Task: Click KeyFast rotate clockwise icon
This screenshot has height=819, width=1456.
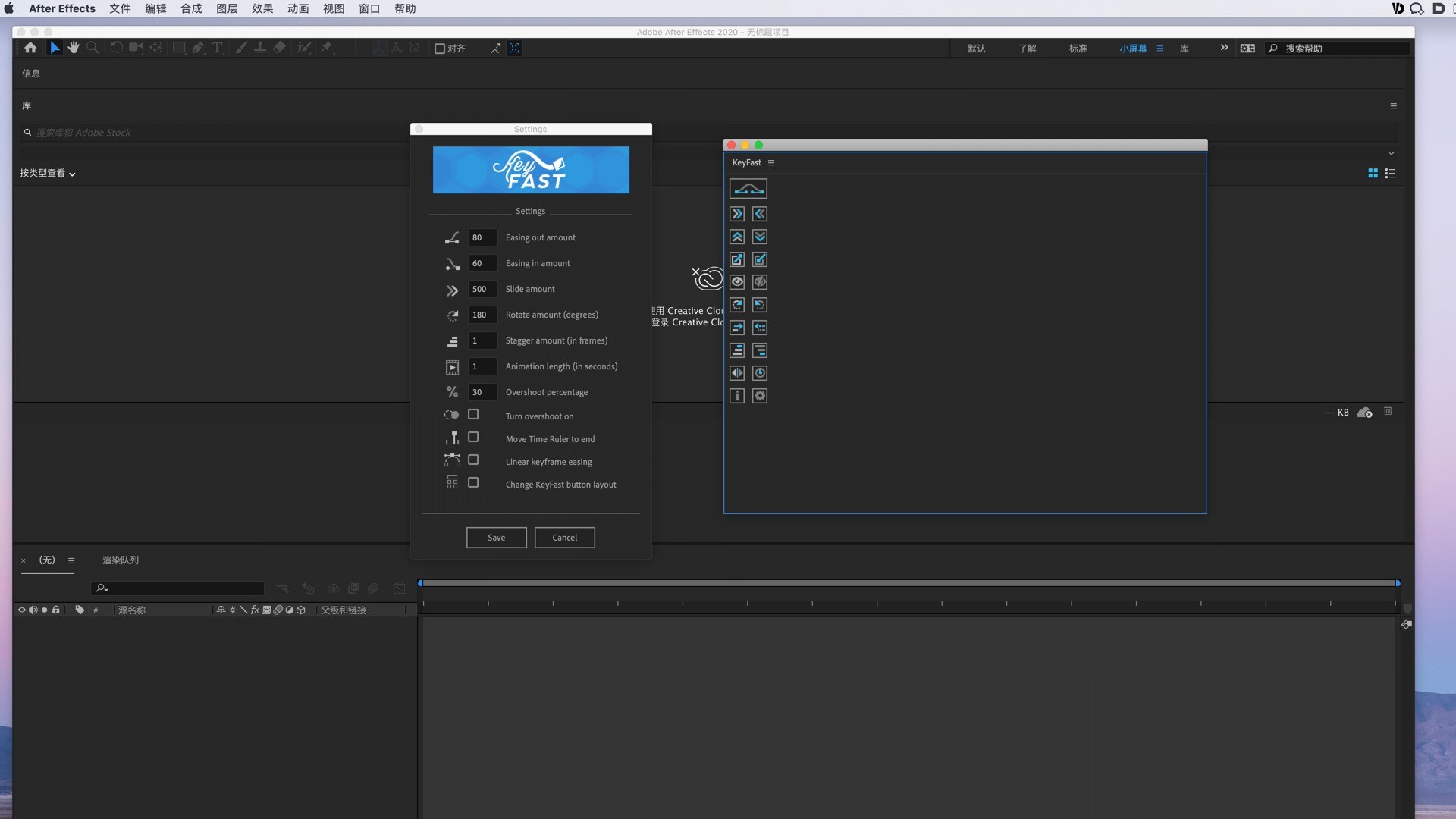Action: click(x=737, y=305)
